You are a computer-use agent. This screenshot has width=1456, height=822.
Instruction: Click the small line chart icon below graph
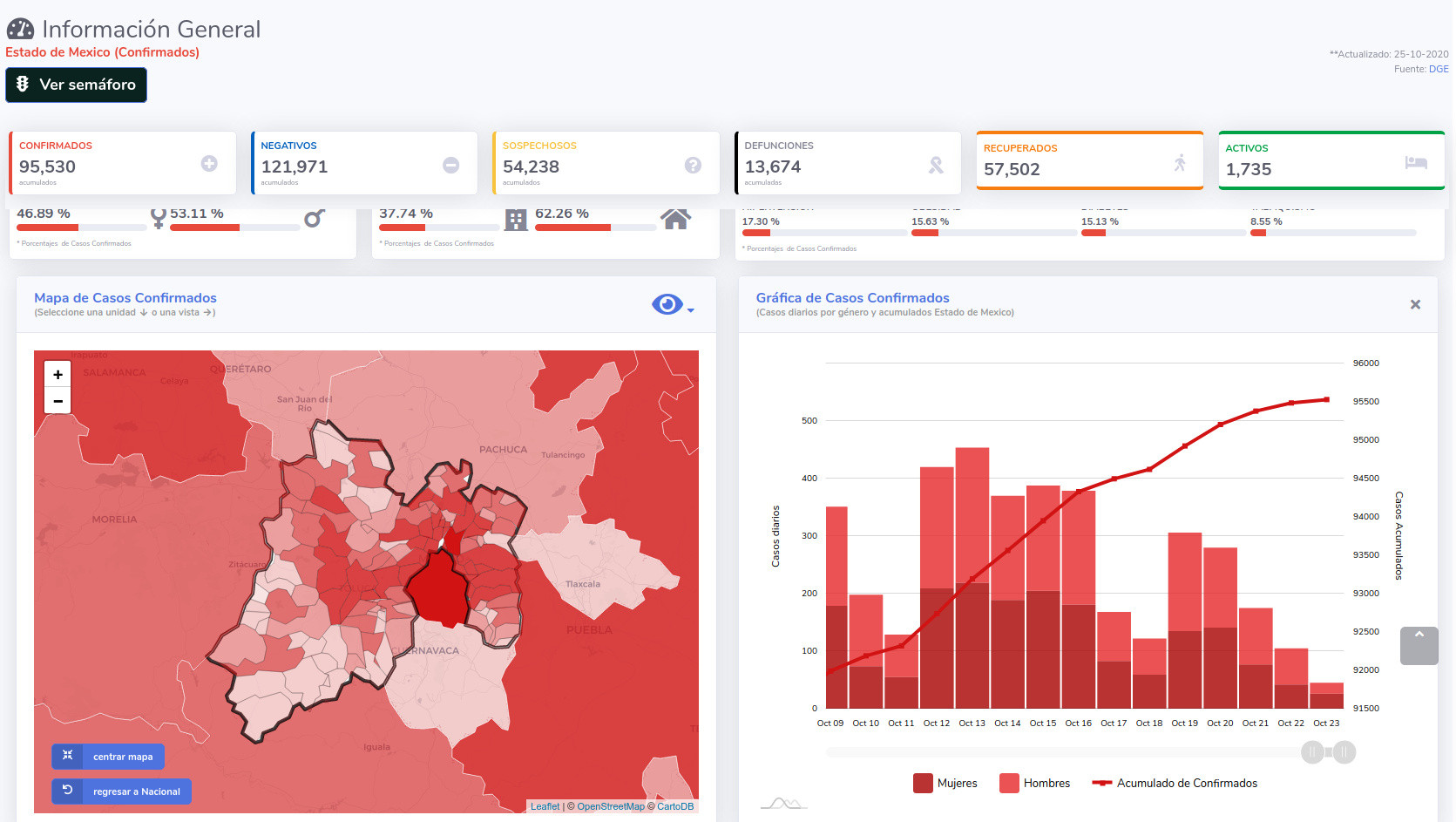pyautogui.click(x=783, y=803)
